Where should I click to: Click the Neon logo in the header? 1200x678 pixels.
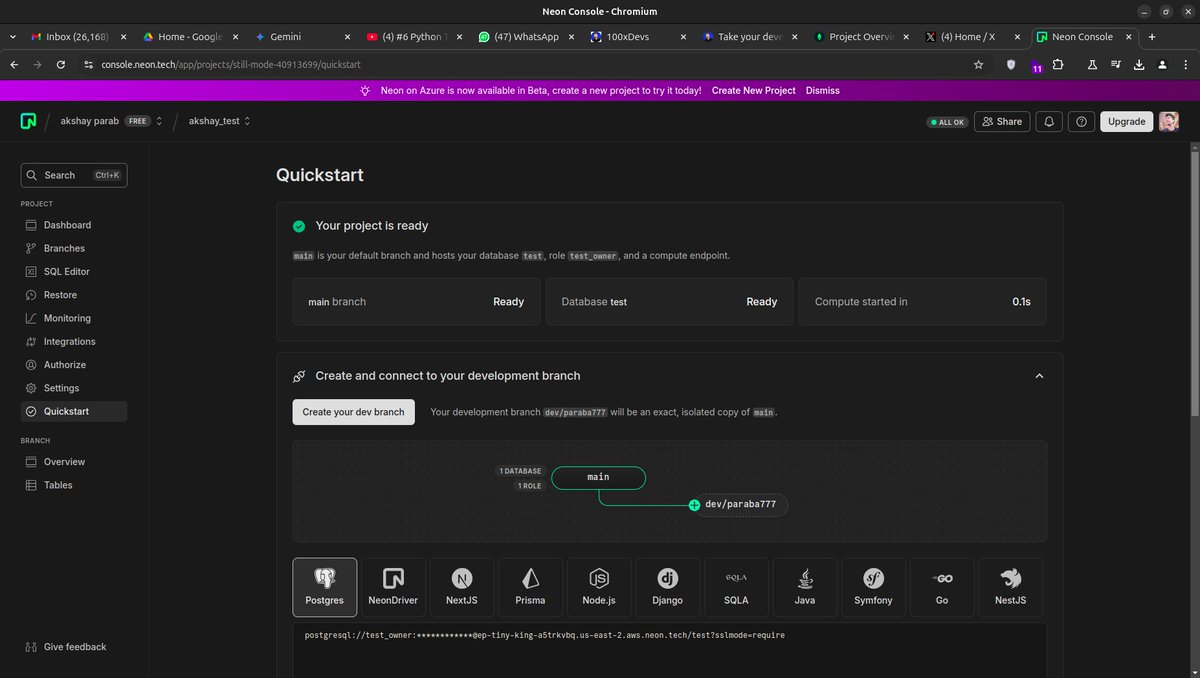(28, 121)
